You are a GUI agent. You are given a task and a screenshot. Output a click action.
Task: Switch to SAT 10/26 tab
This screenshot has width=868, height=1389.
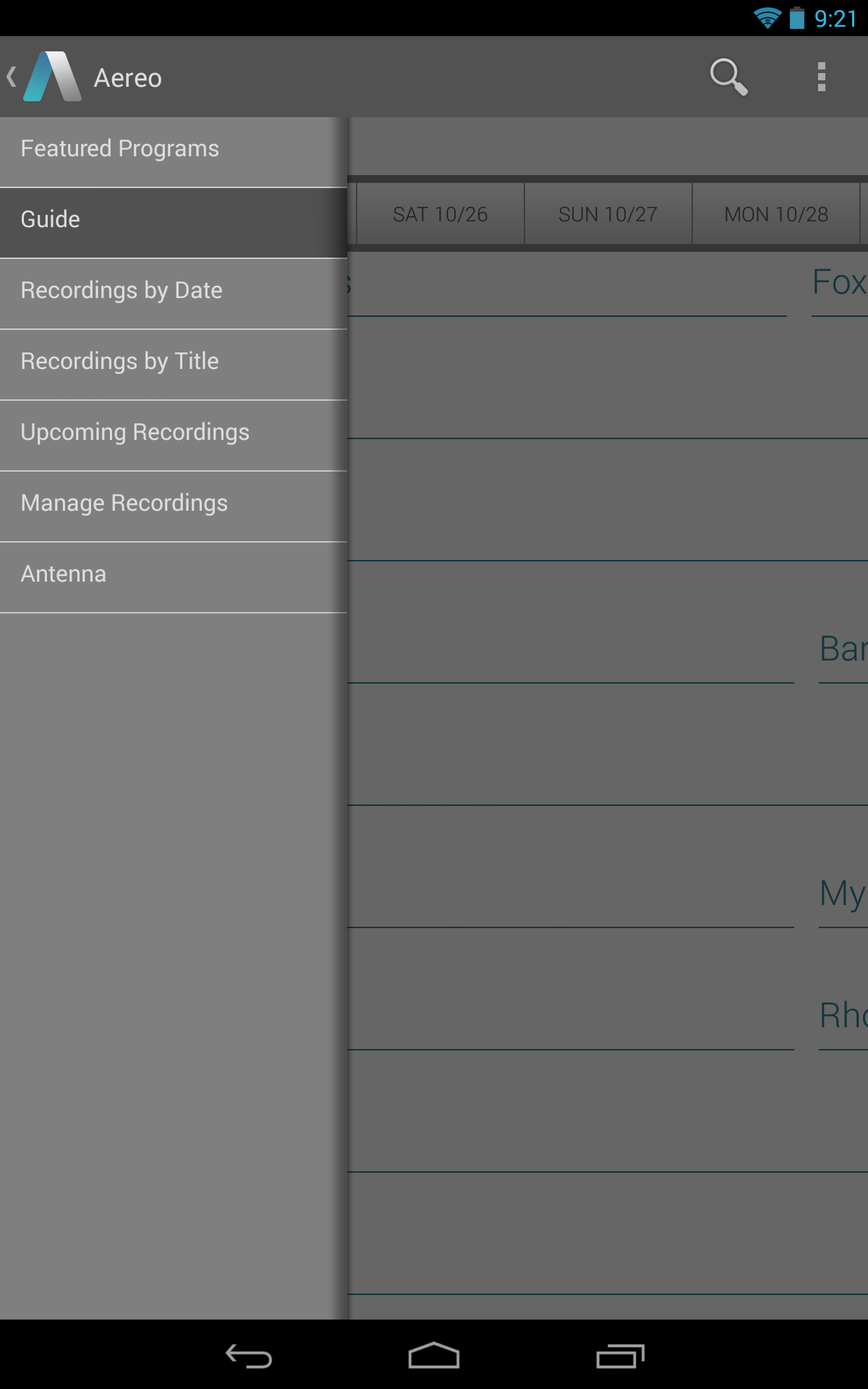[439, 213]
